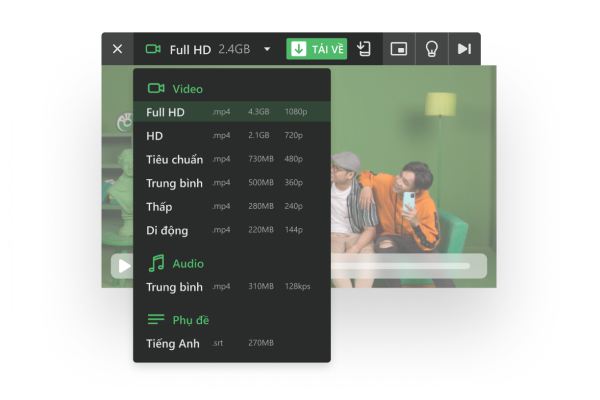Choose Trung bình 360p video quality
This screenshot has width=600, height=400.
231,183
